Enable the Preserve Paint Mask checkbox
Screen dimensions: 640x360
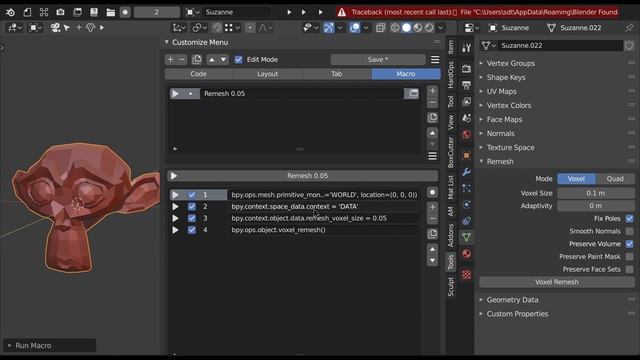[629, 256]
